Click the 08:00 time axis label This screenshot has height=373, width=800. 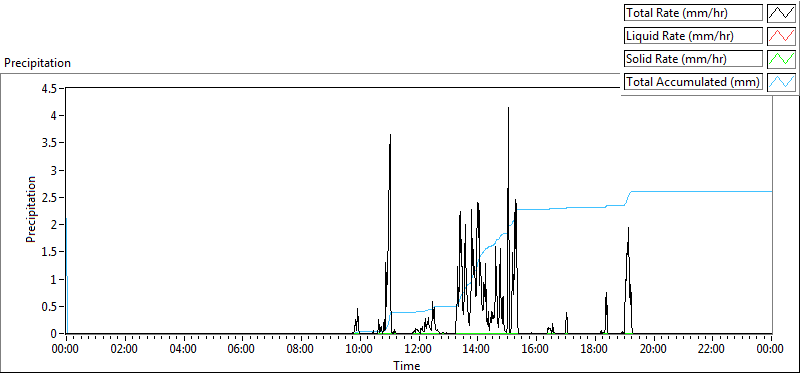click(x=301, y=349)
